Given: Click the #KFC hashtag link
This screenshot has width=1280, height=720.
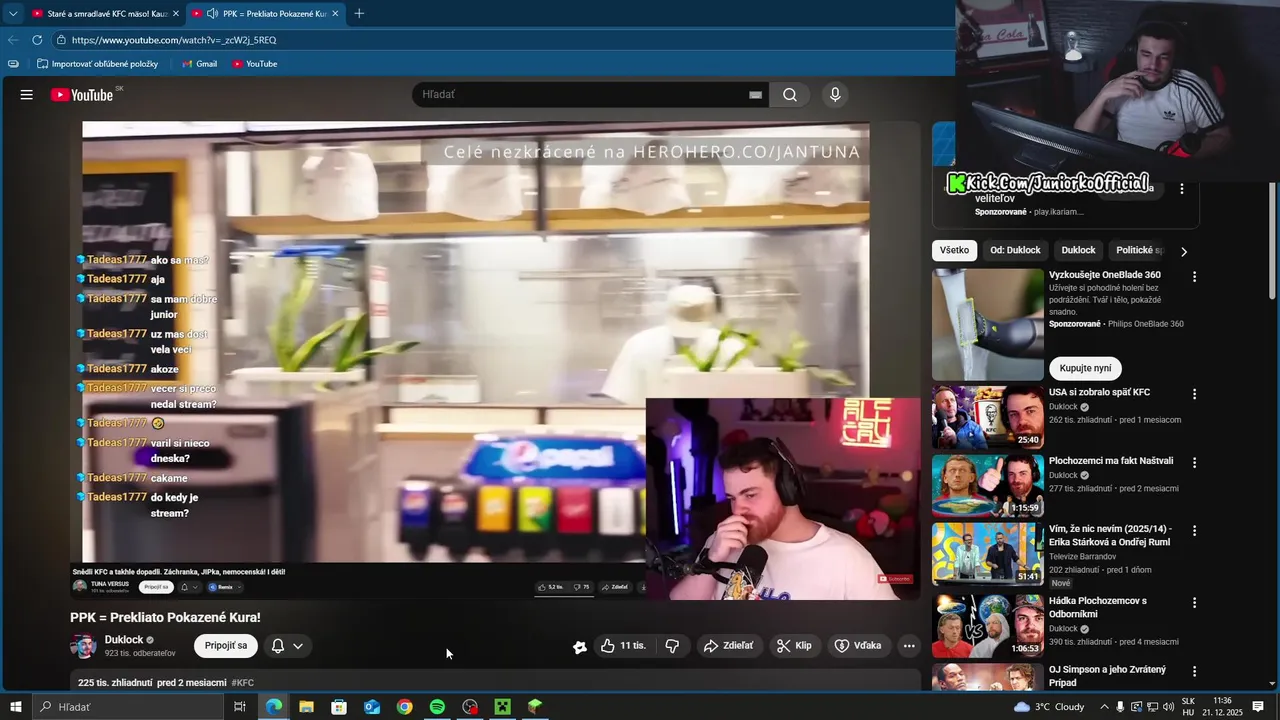Looking at the screenshot, I should pos(243,683).
